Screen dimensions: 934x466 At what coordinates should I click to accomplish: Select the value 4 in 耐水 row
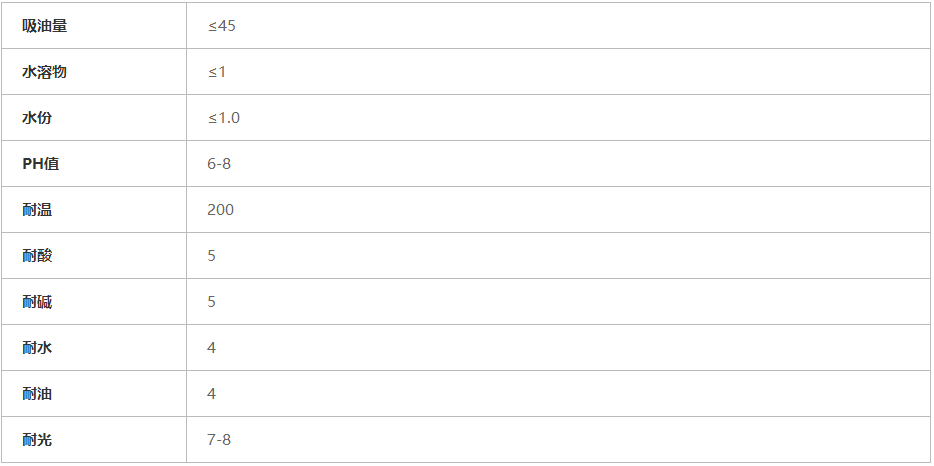212,348
